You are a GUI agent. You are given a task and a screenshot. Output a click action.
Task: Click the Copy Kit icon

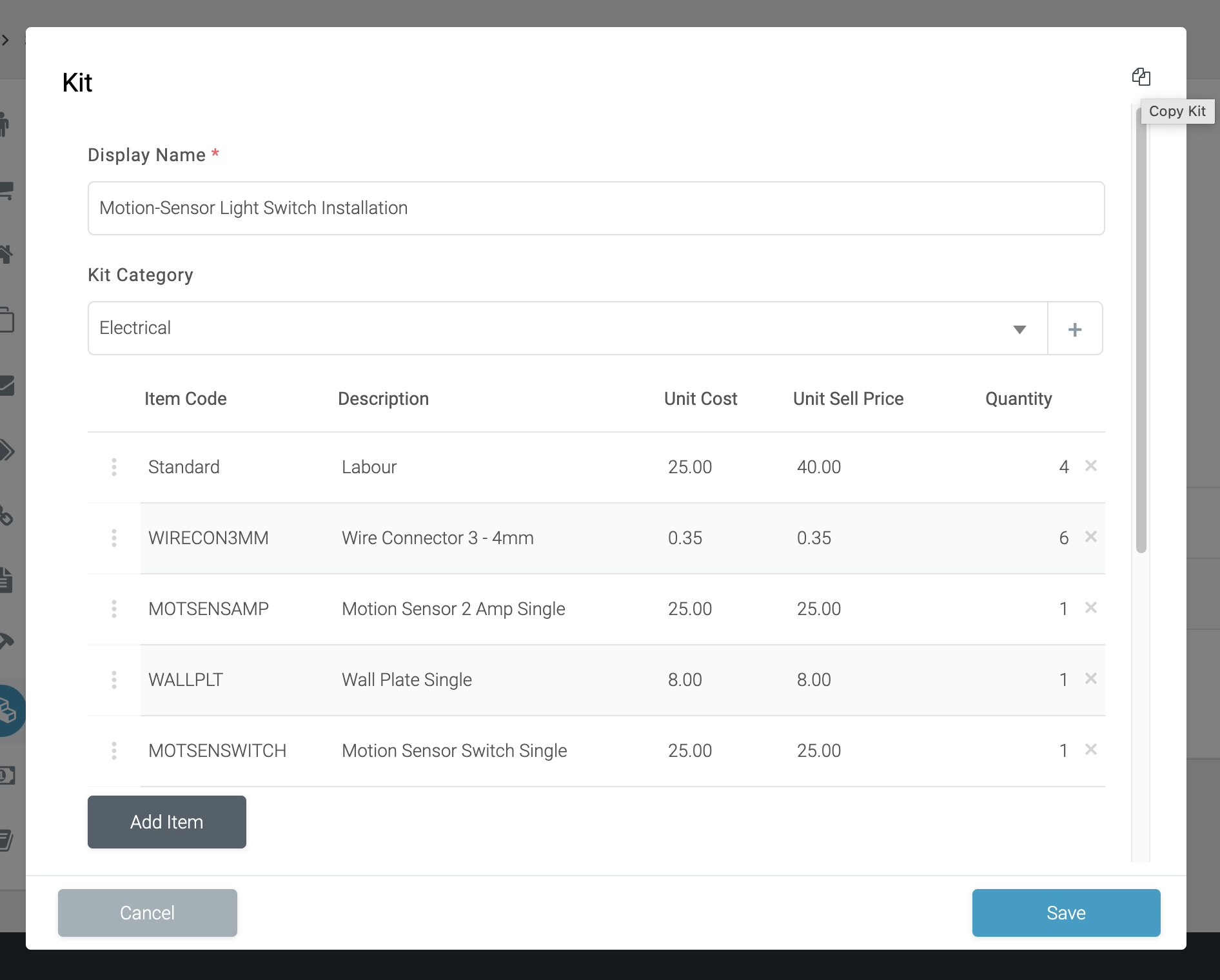(1141, 77)
